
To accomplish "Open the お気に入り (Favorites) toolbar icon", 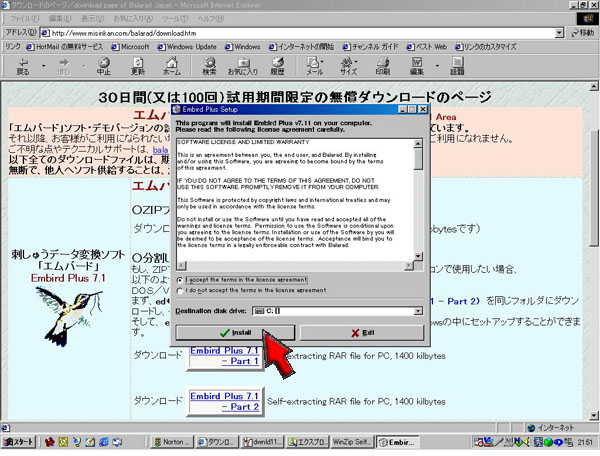I will (243, 66).
